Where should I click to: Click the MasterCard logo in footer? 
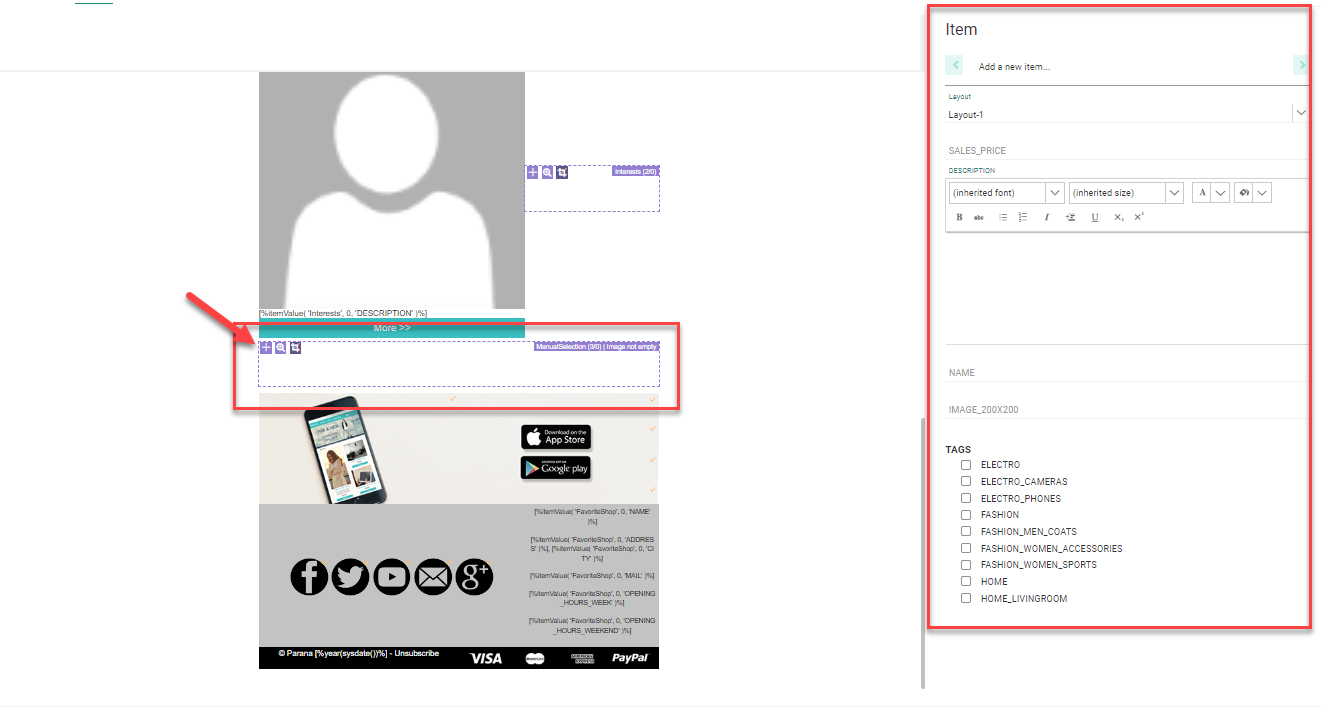(535, 658)
